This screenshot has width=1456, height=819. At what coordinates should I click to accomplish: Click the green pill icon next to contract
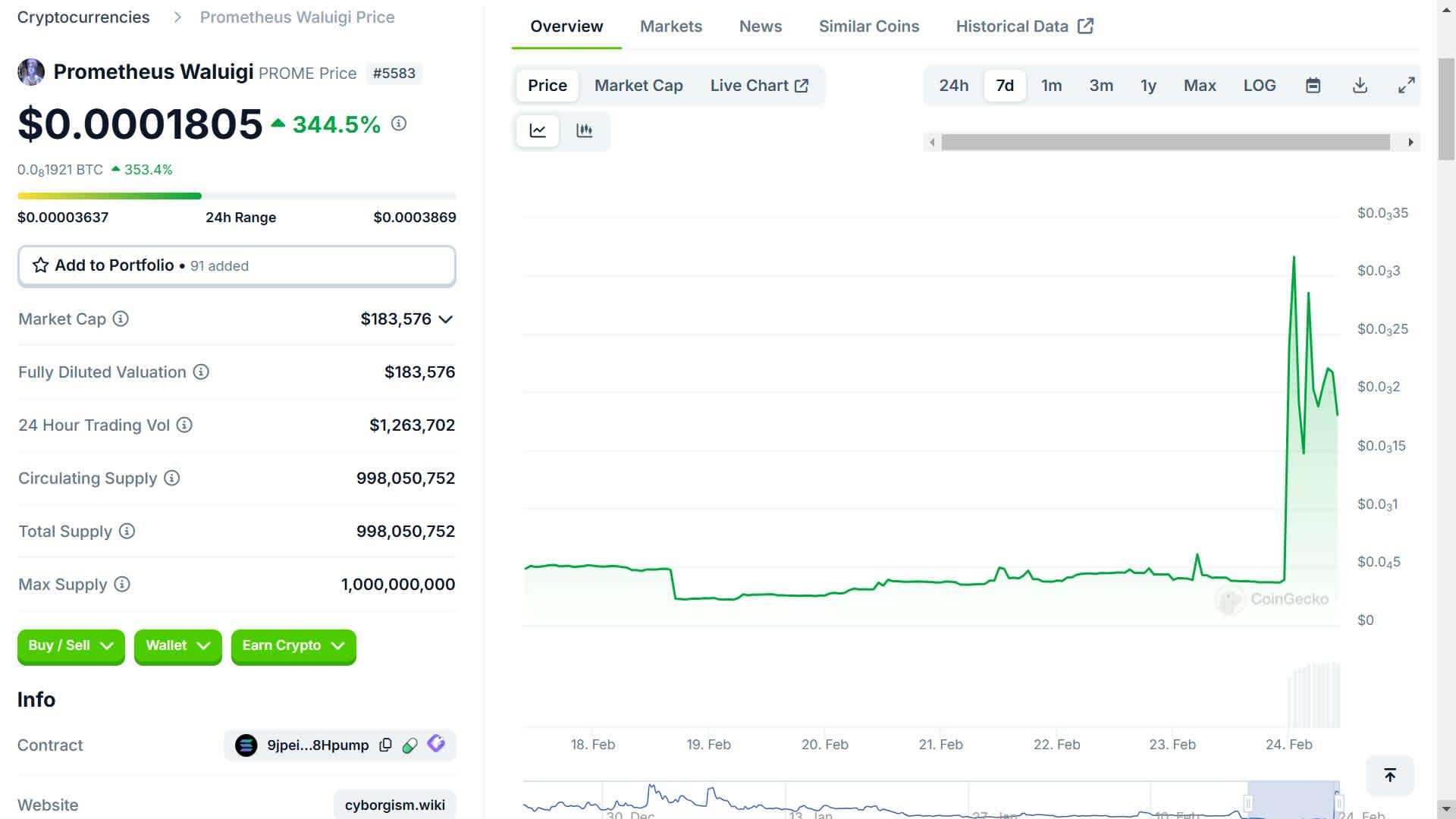410,745
